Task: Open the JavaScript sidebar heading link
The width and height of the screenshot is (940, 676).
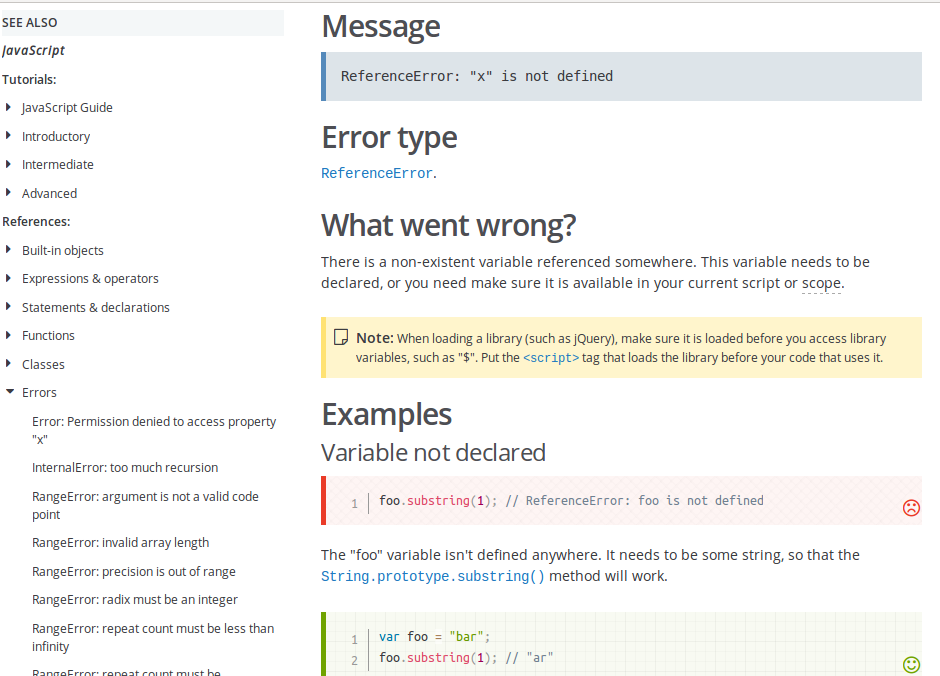Action: [x=33, y=50]
